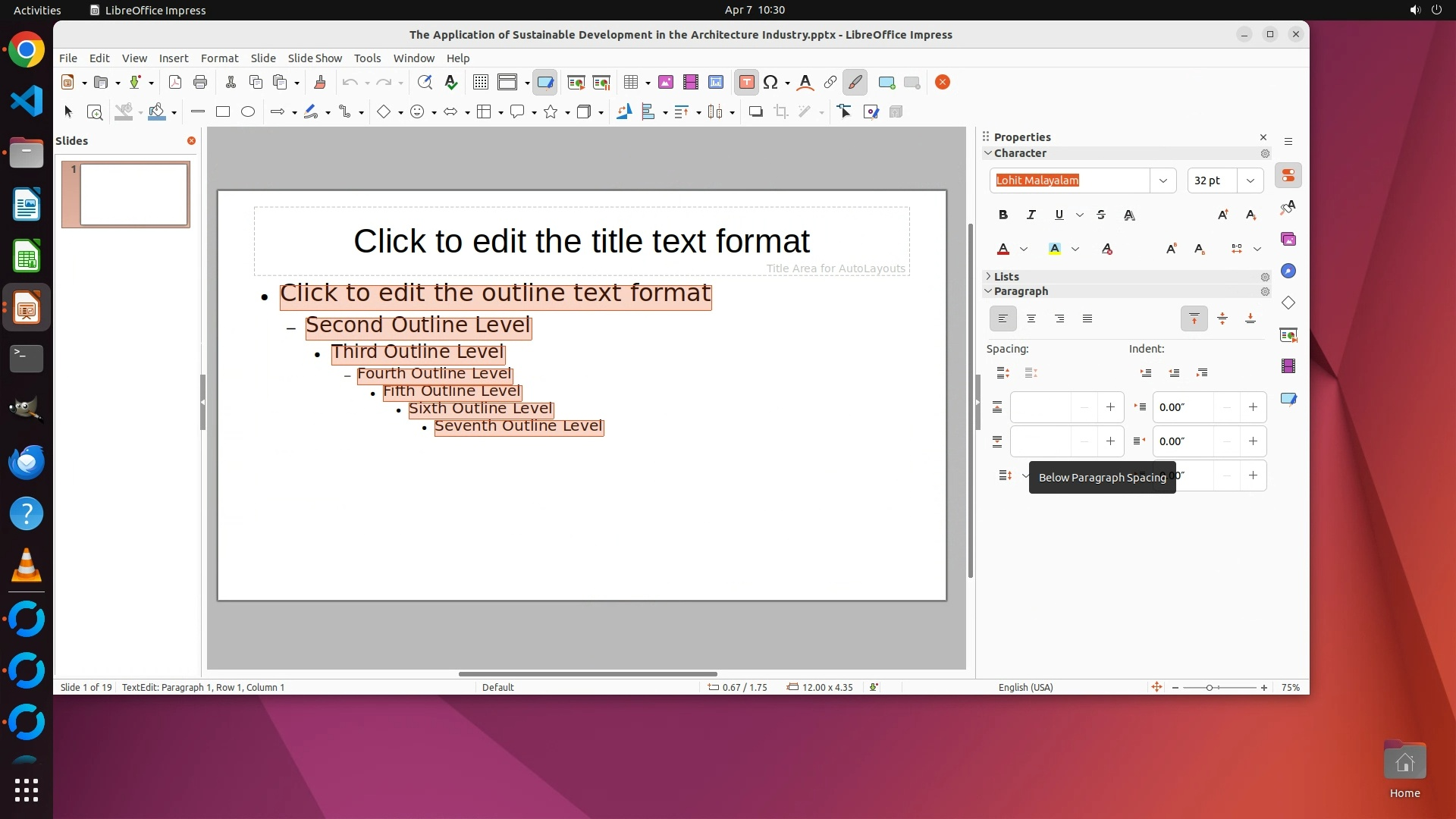Select the Ellipse drawing tool

click(248, 112)
